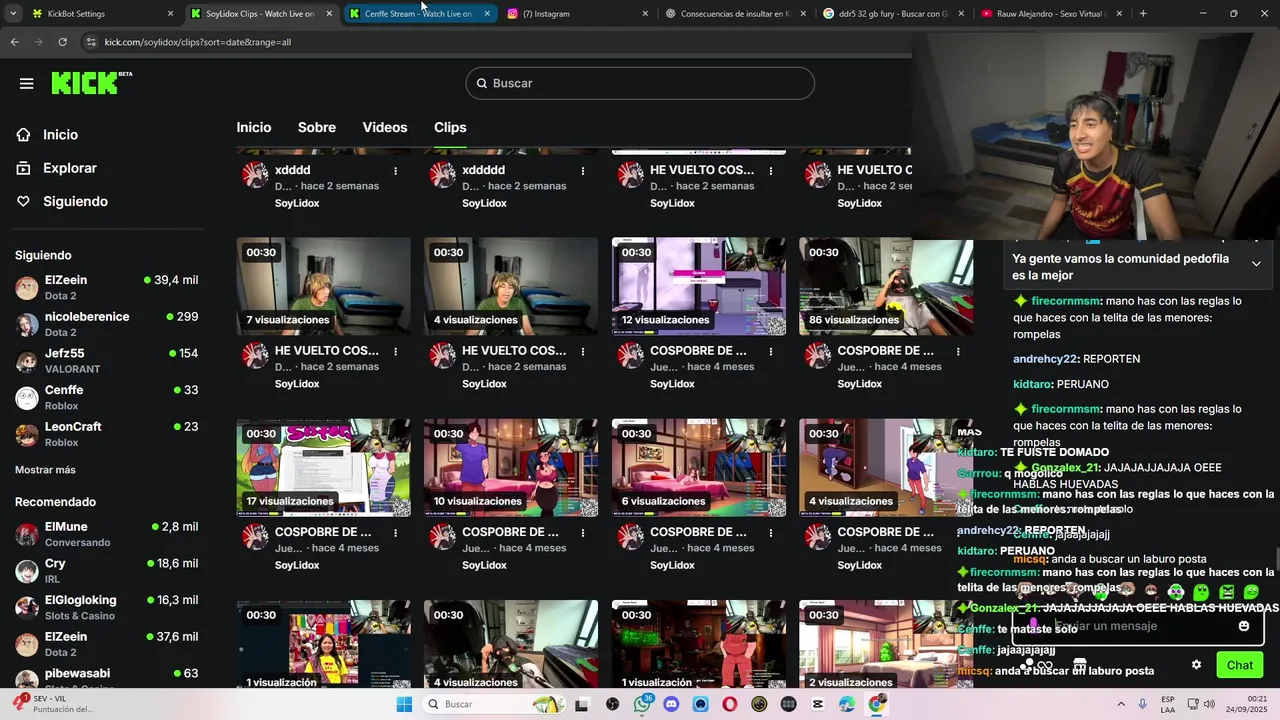This screenshot has height=720, width=1280.
Task: Click the ESP LAA language indicator
Action: (1168, 704)
